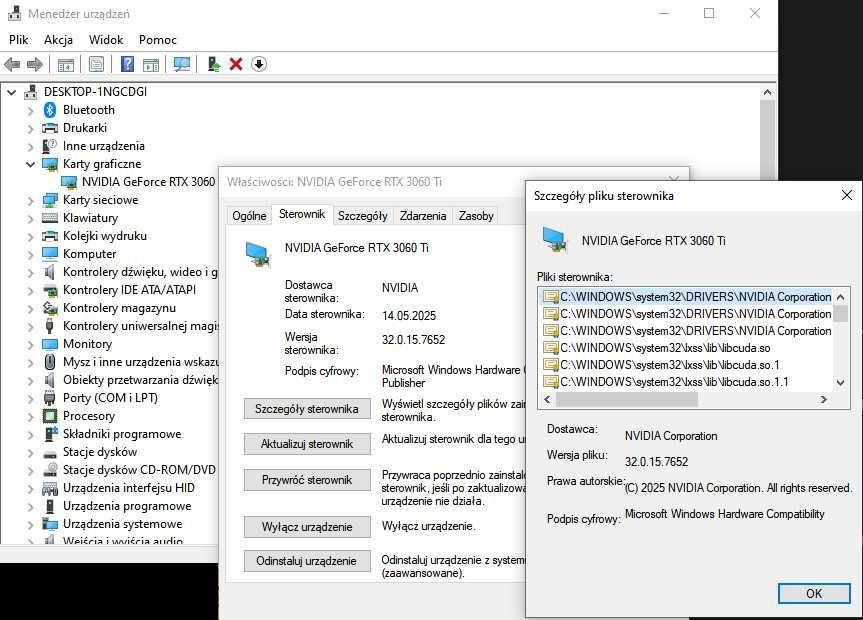The width and height of the screenshot is (863, 620).
Task: Expand the Inne urządzenia category
Action: pyautogui.click(x=30, y=146)
